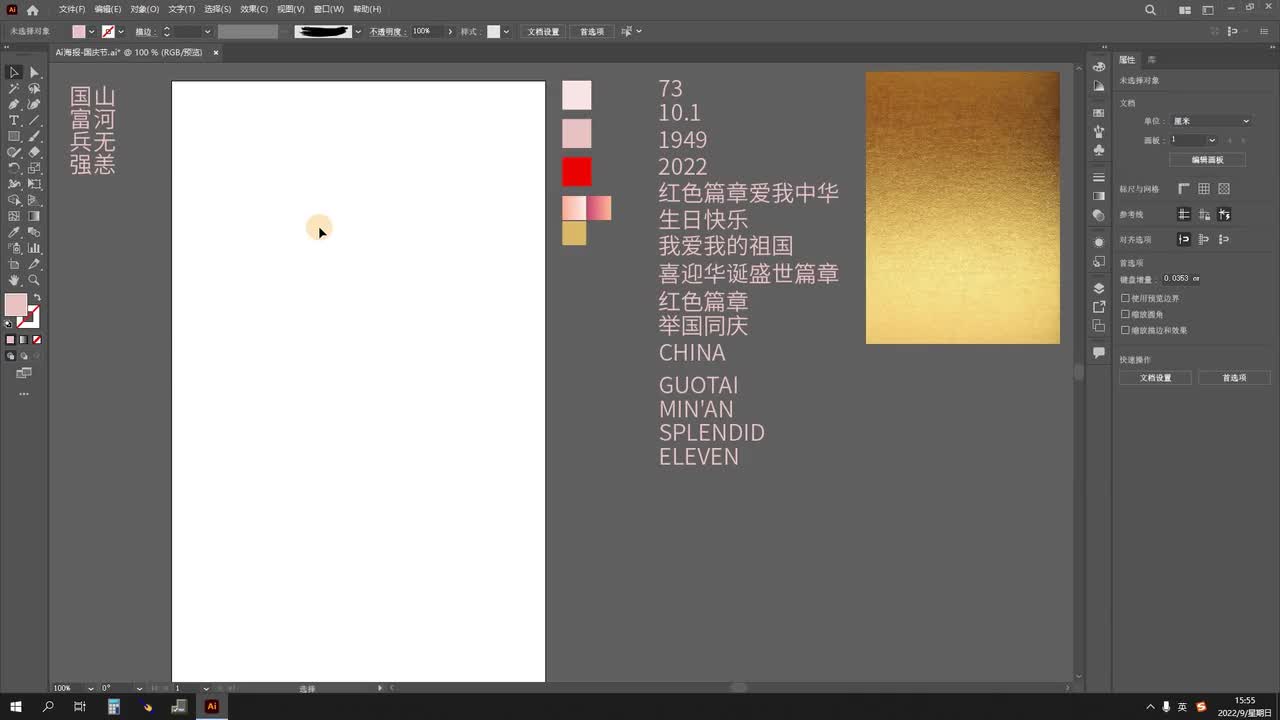Select the Magic Wand tool
The width and height of the screenshot is (1280, 720).
click(14, 88)
